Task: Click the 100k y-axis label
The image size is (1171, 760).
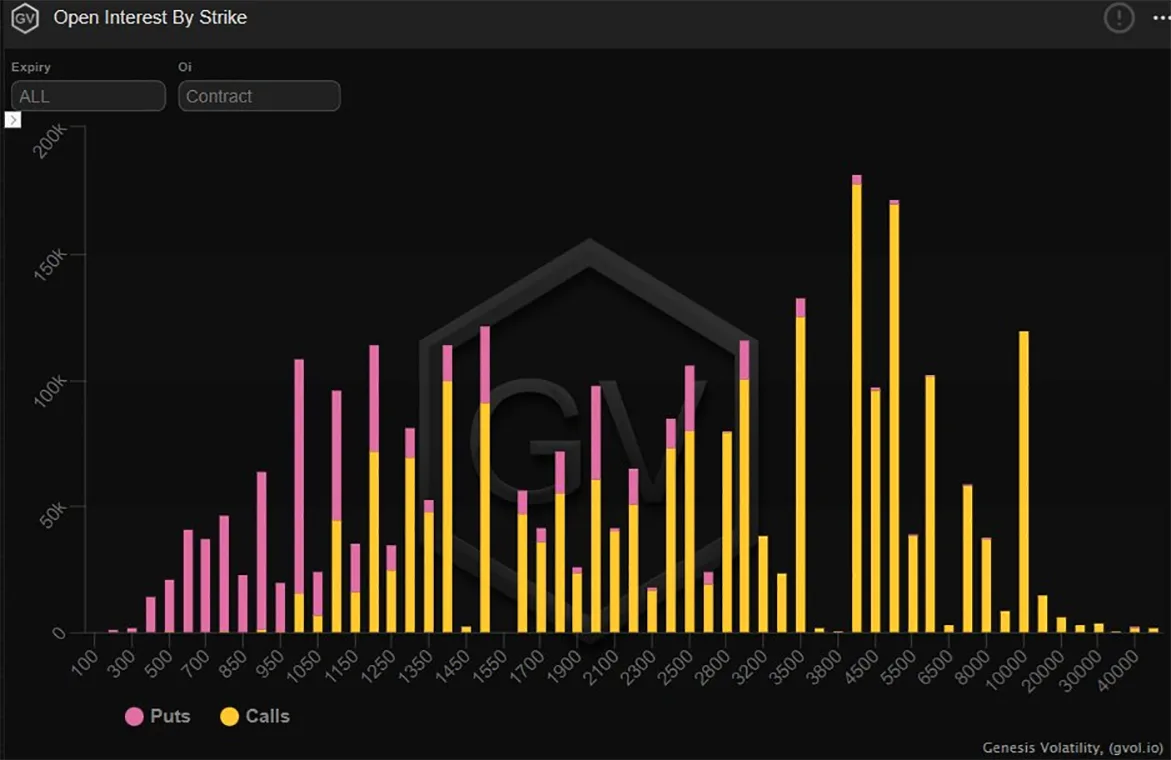Action: click(x=50, y=391)
